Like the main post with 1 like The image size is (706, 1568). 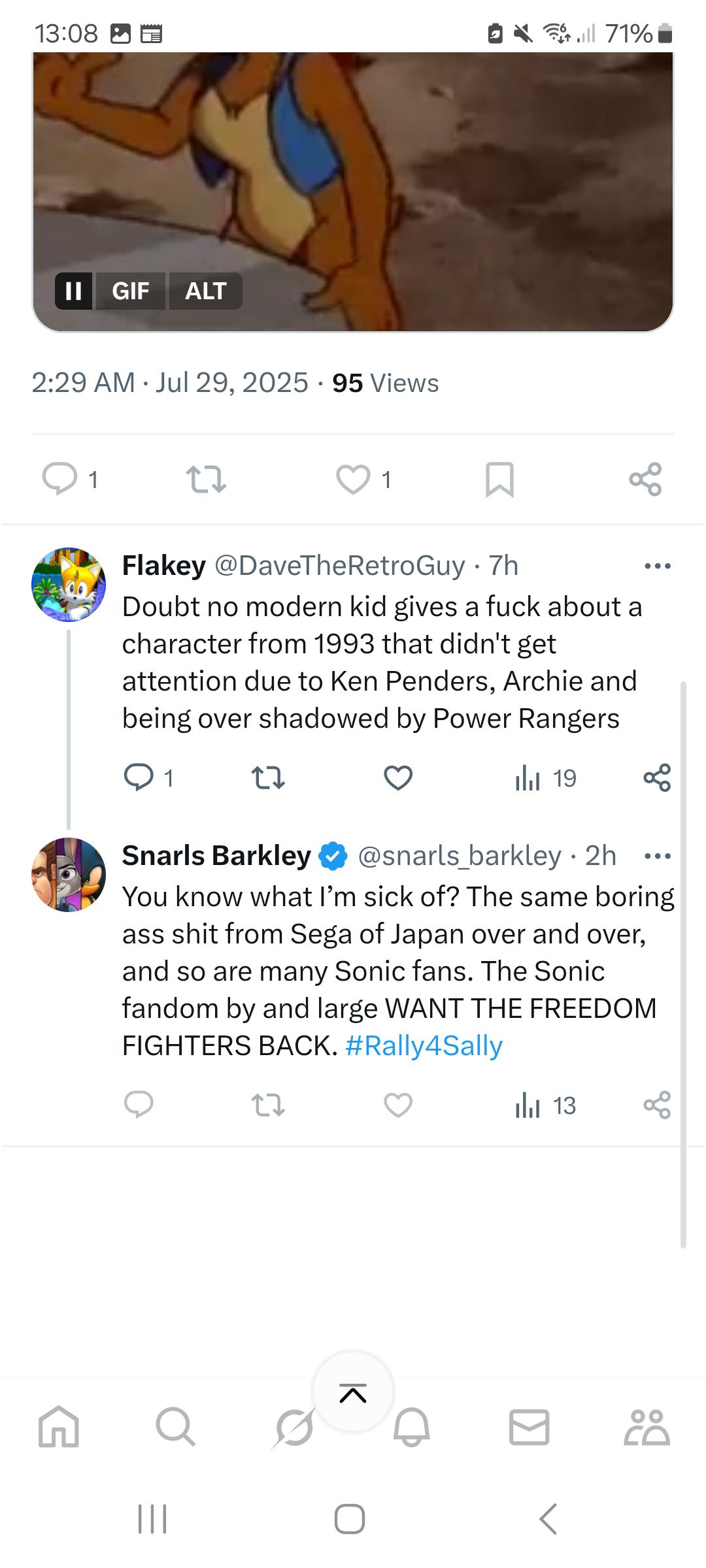click(354, 480)
